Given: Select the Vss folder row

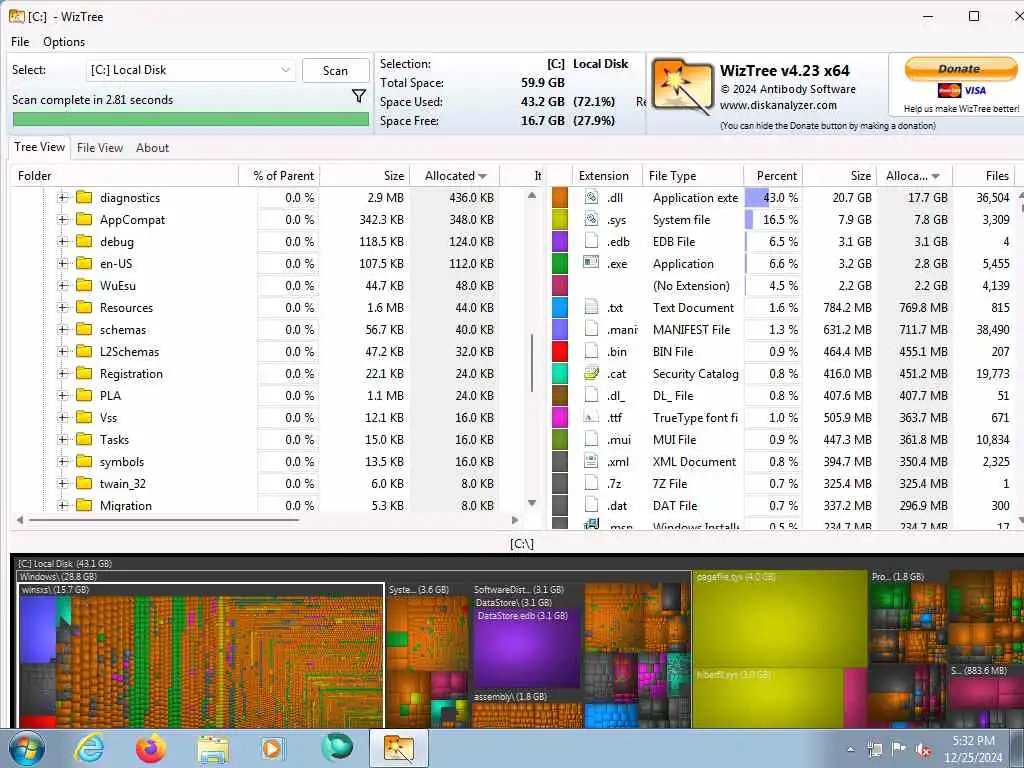Looking at the screenshot, I should coord(255,417).
